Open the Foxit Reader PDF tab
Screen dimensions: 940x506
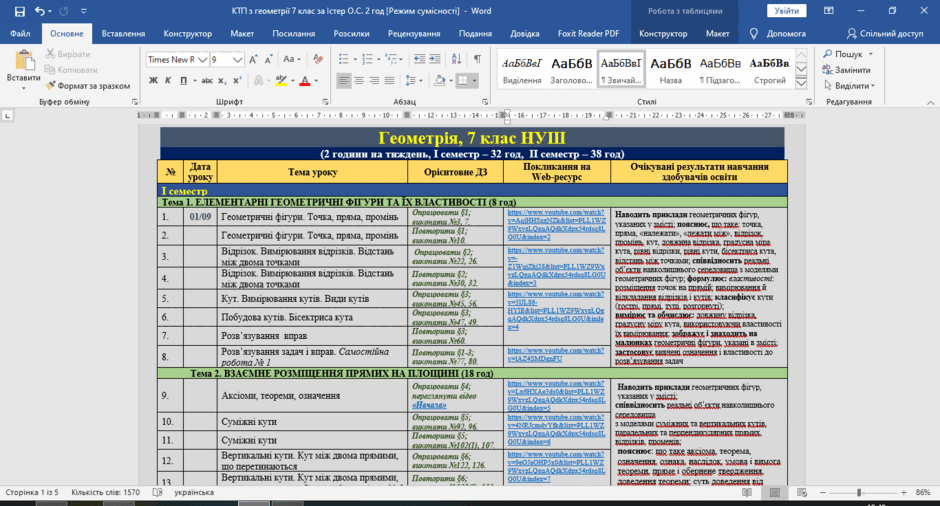coord(588,34)
